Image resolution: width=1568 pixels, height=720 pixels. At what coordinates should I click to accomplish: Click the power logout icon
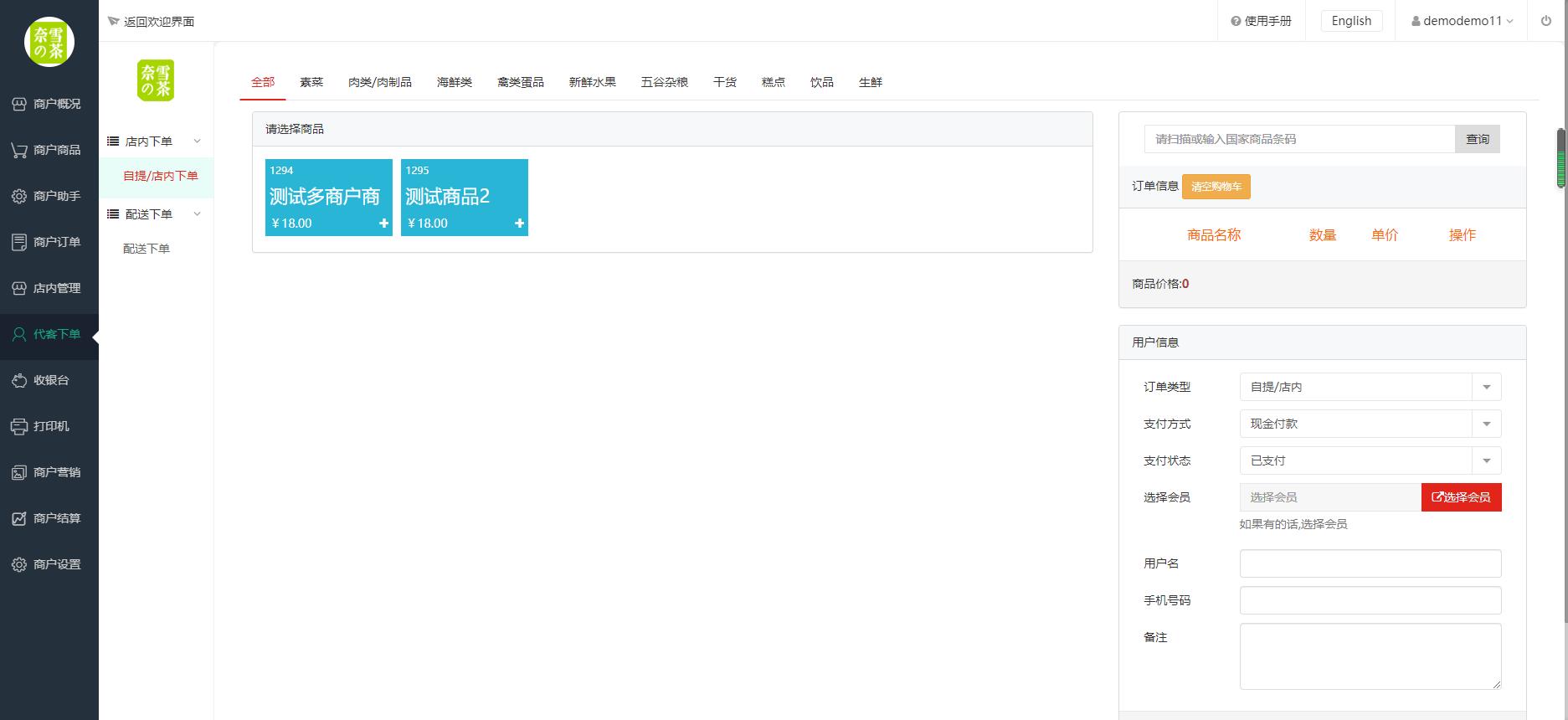1546,21
